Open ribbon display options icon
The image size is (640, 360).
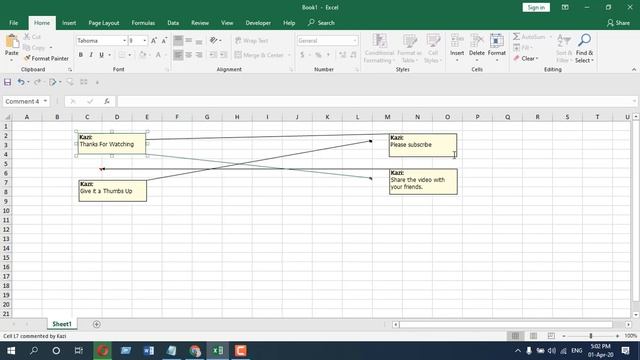pyautogui.click(x=565, y=7)
